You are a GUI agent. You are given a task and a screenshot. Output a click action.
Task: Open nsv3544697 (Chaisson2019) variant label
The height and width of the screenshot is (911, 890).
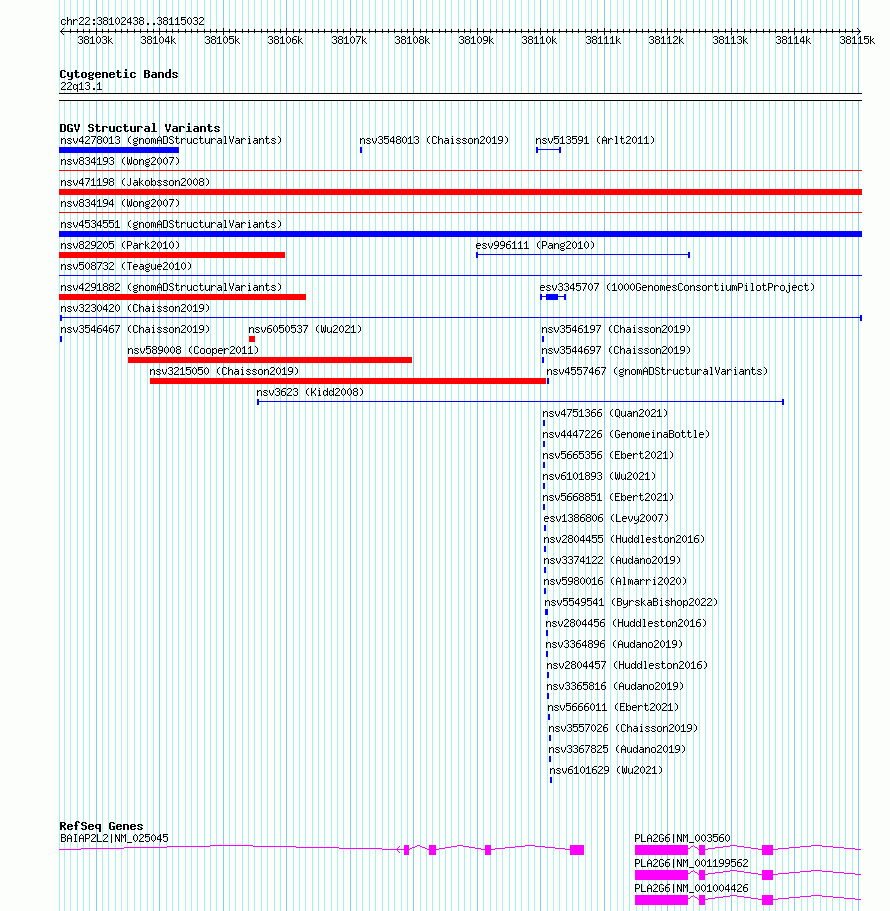pos(616,350)
